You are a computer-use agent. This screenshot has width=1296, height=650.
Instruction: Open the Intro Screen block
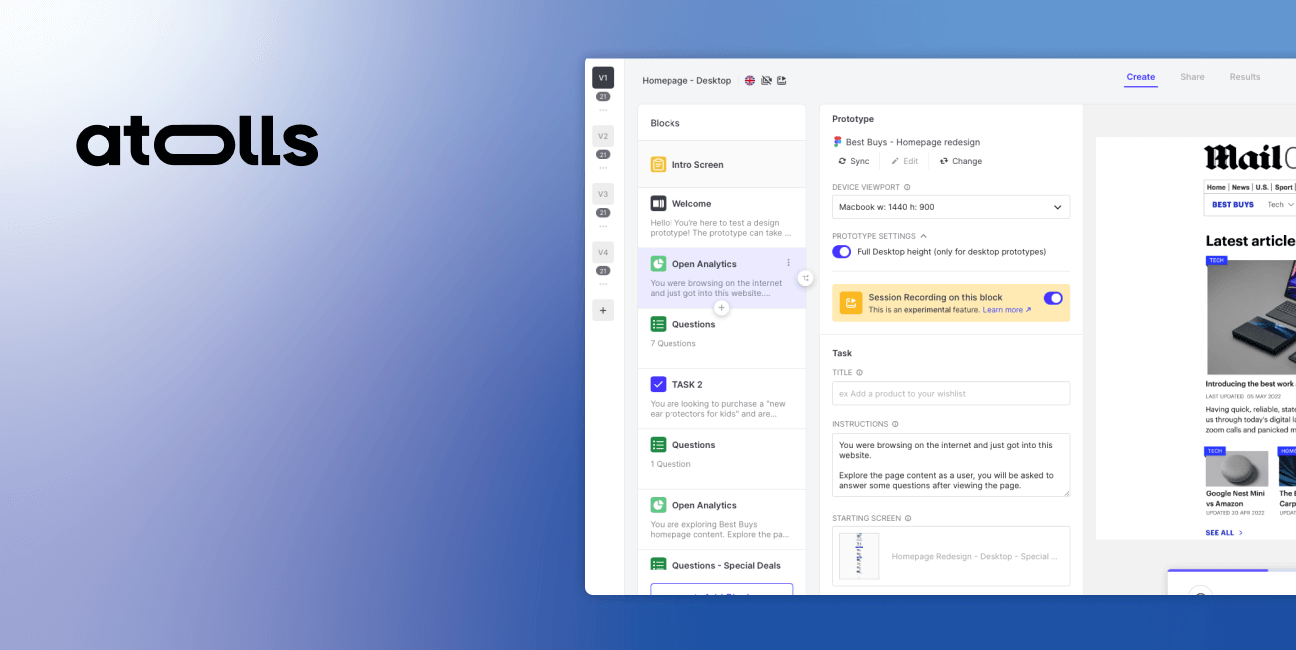coord(721,164)
